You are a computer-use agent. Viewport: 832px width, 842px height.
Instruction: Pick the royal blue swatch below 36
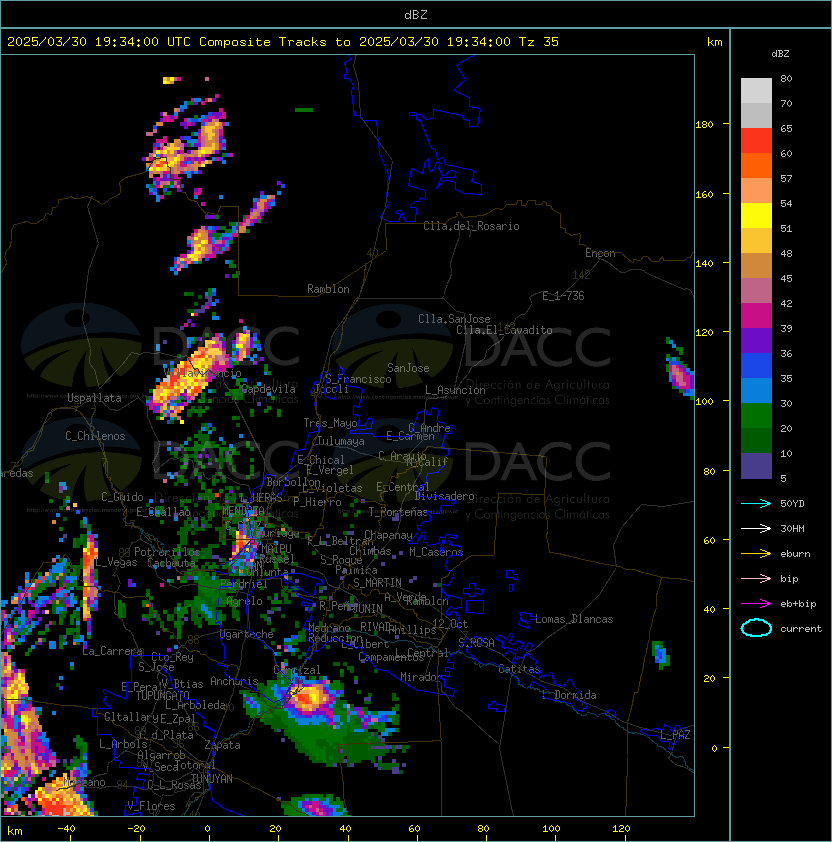(x=756, y=366)
